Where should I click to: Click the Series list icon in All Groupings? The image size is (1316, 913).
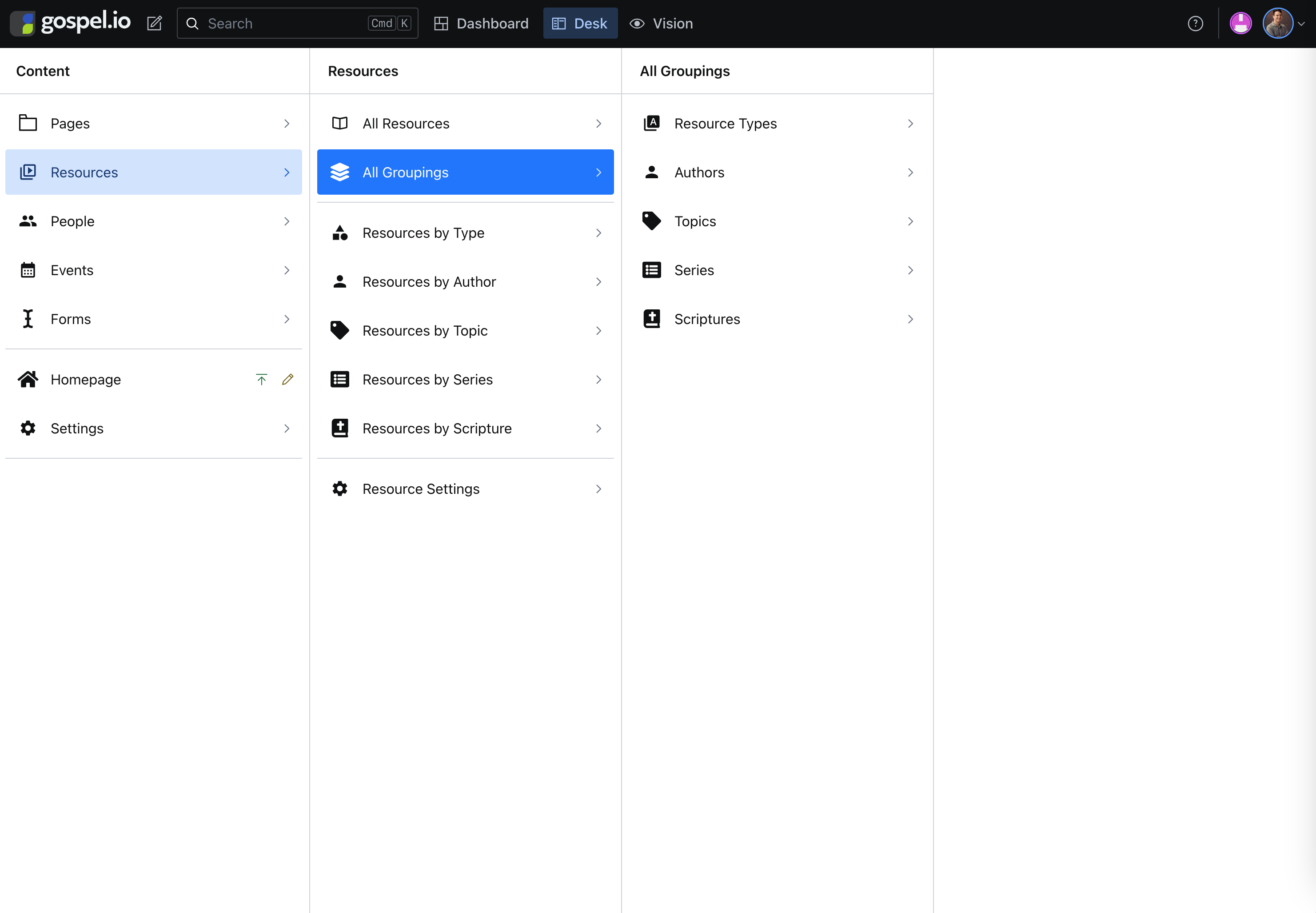pyautogui.click(x=652, y=270)
